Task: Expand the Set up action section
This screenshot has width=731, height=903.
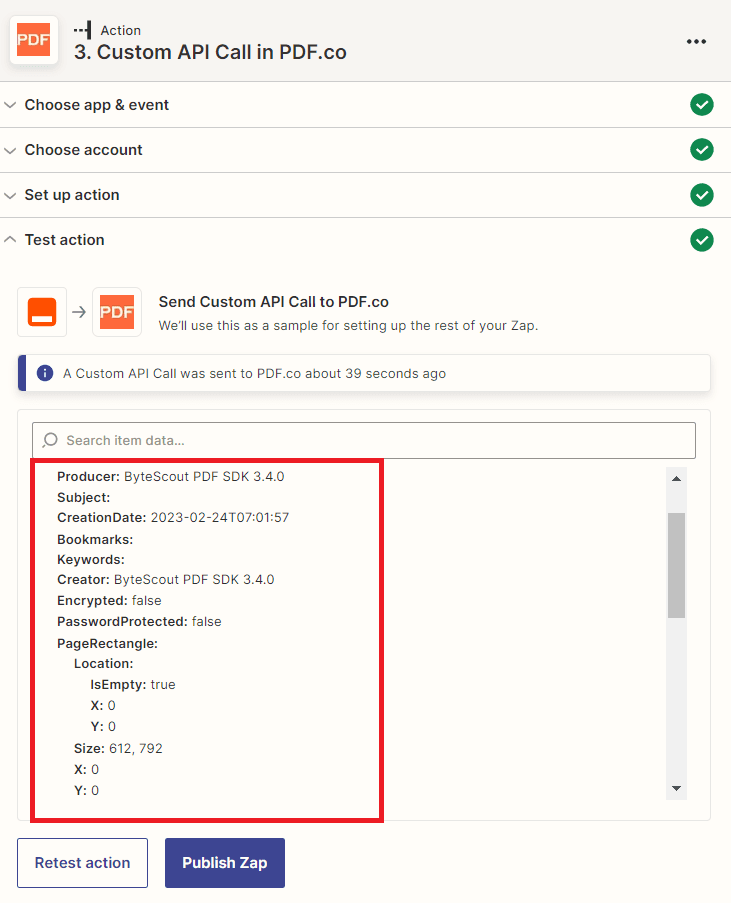Action: pos(72,195)
